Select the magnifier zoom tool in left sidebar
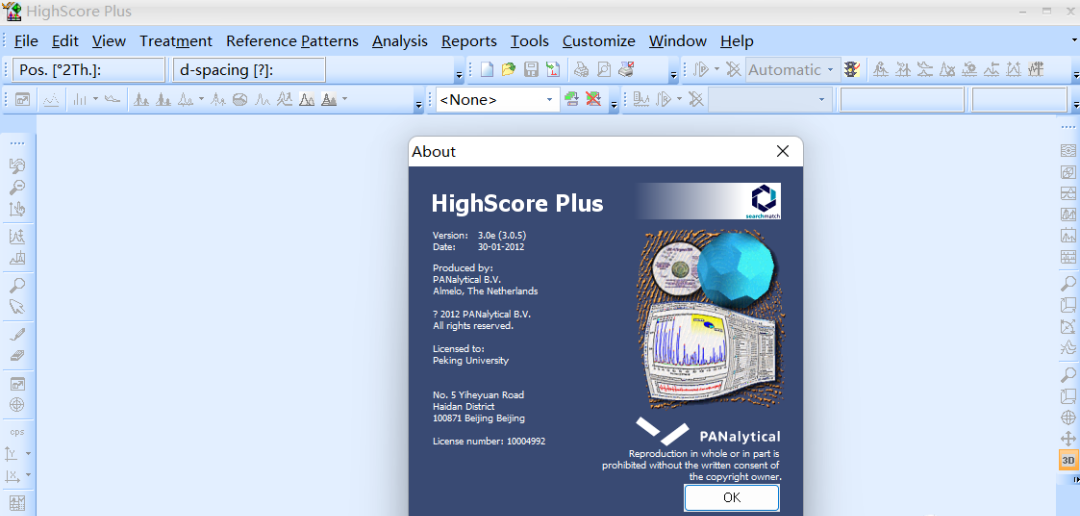Screen dimensions: 1080x516 (17, 285)
